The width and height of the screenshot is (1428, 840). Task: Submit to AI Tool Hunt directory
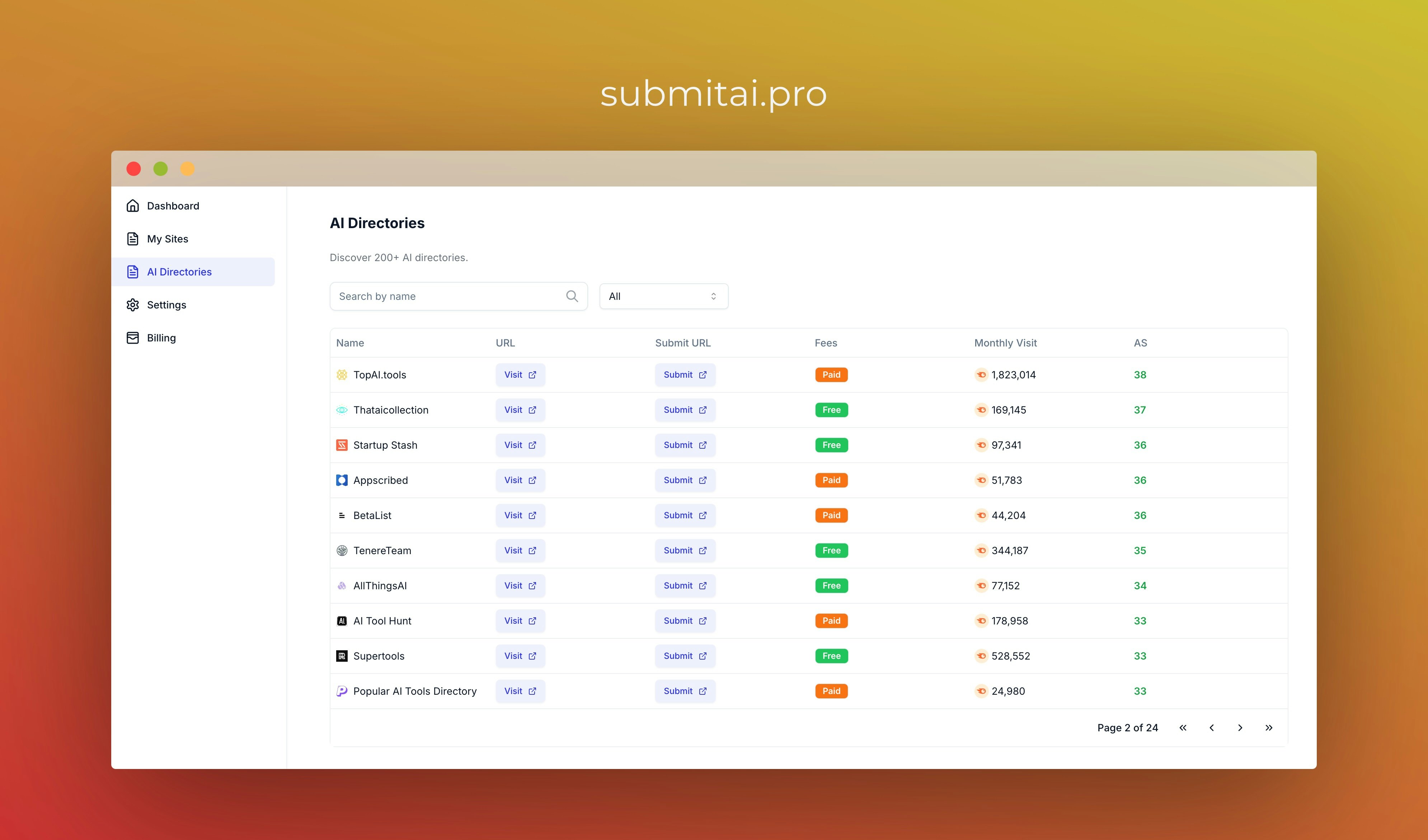685,621
